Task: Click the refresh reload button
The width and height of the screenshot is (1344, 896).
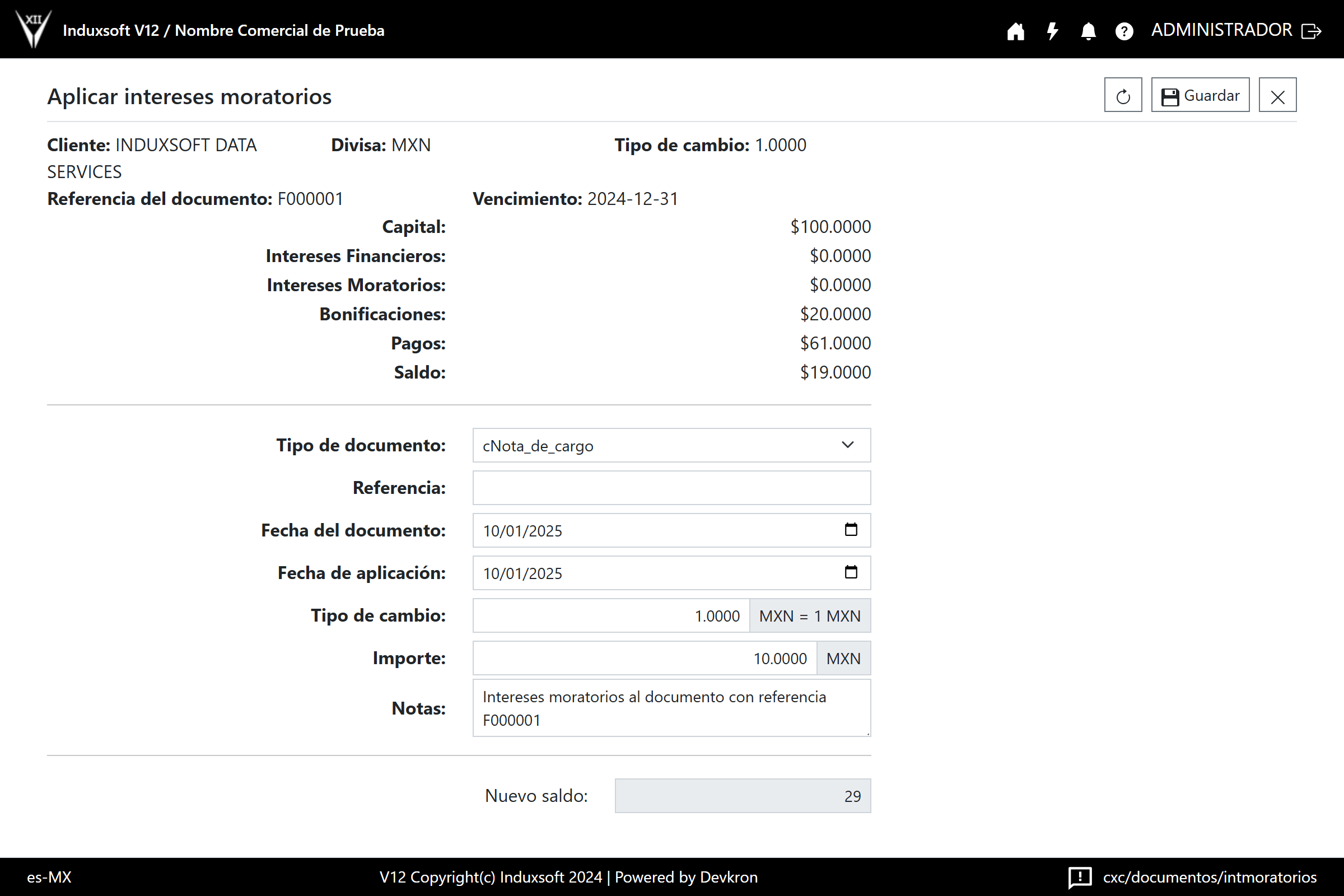Action: [x=1123, y=95]
